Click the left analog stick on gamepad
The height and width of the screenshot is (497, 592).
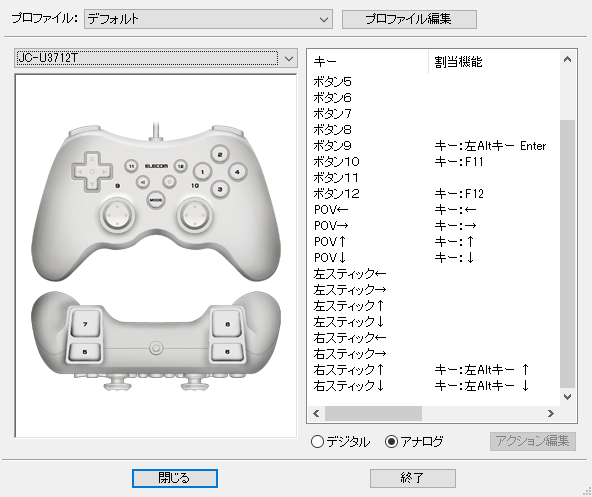coord(117,214)
